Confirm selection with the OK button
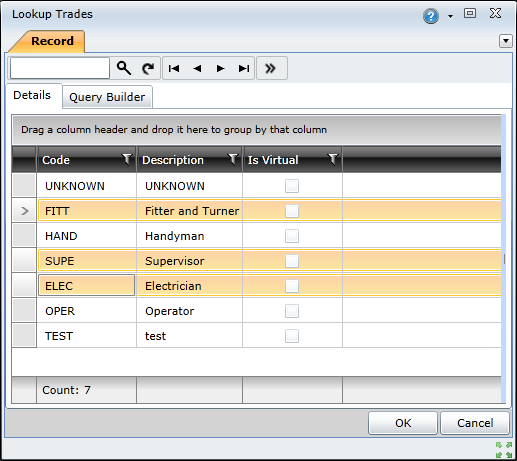 (x=403, y=423)
